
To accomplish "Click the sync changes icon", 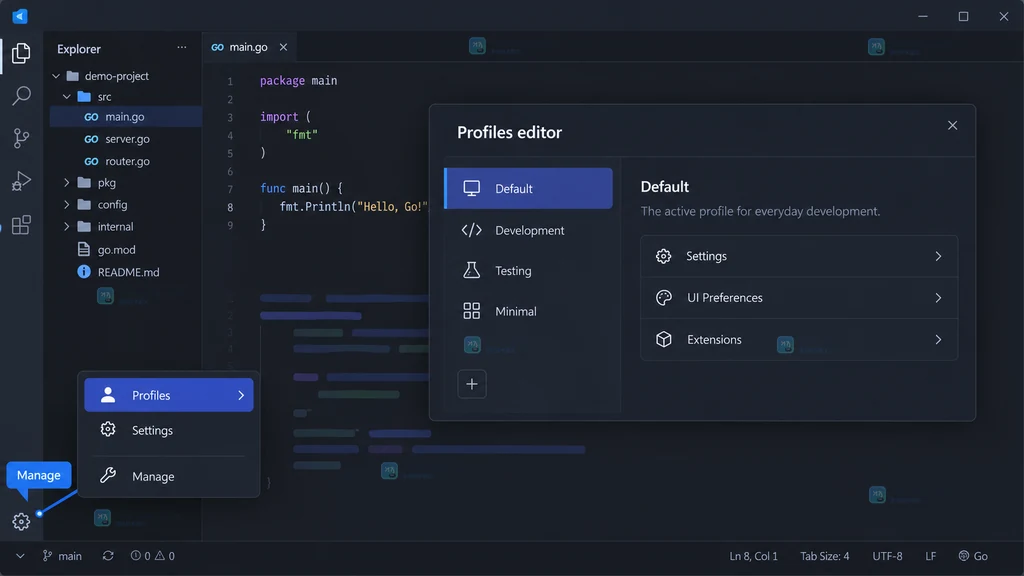I will (108, 556).
